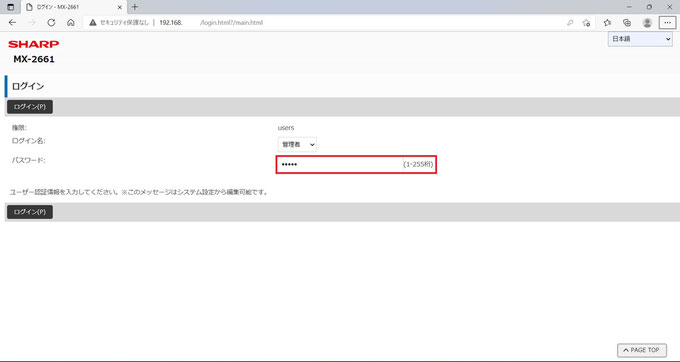Open the collections icon

pyautogui.click(x=627, y=23)
